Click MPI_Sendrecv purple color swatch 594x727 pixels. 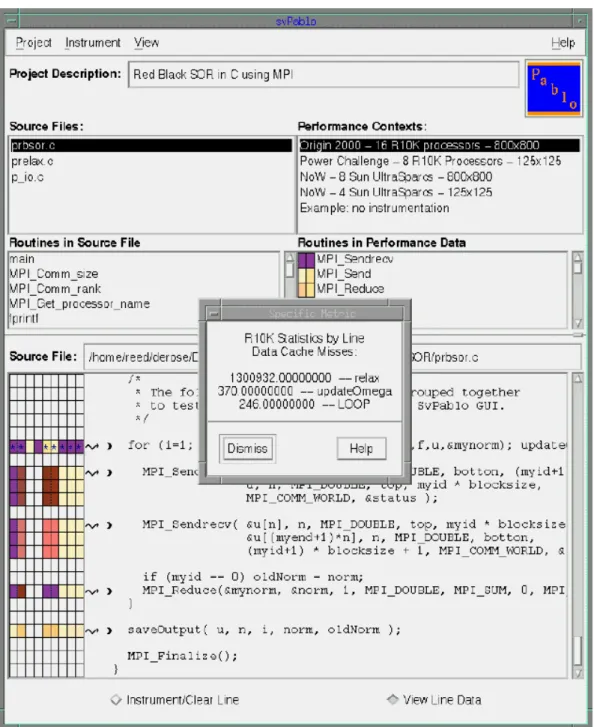pyautogui.click(x=306, y=260)
